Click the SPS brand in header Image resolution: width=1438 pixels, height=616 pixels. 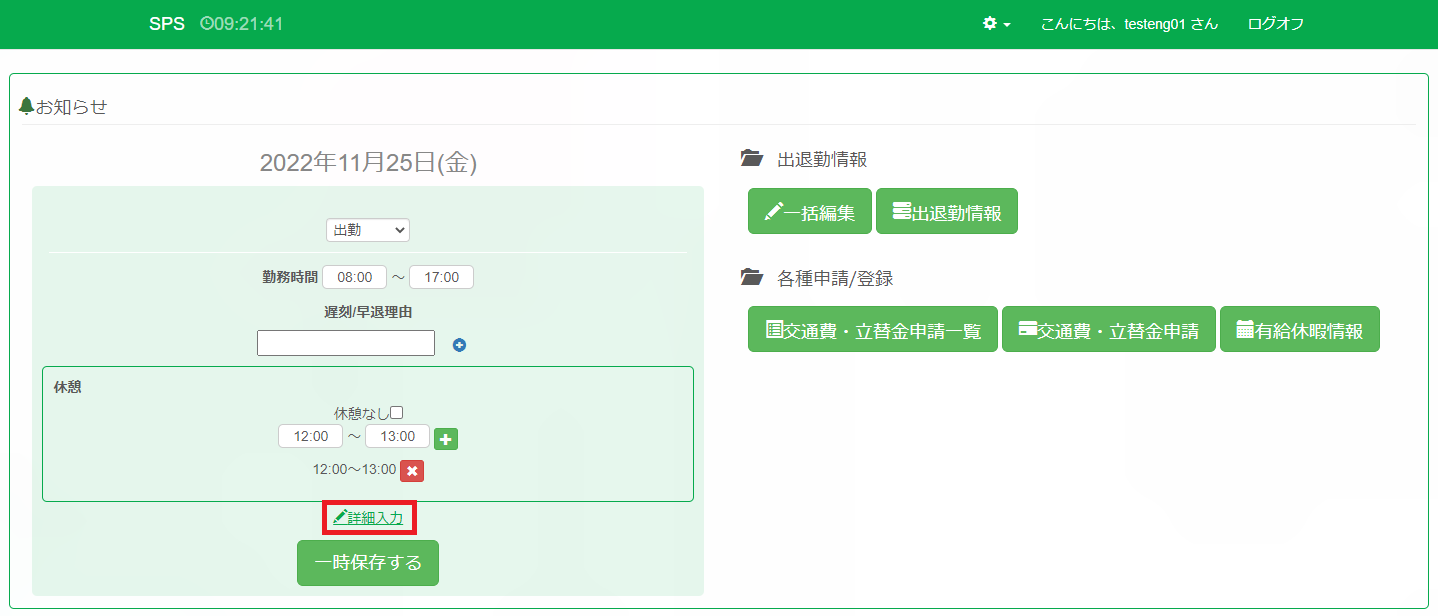tap(167, 24)
